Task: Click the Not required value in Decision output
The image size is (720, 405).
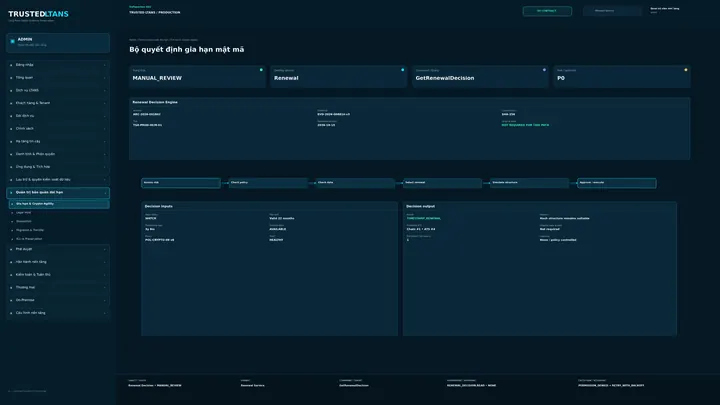Action: 550,229
